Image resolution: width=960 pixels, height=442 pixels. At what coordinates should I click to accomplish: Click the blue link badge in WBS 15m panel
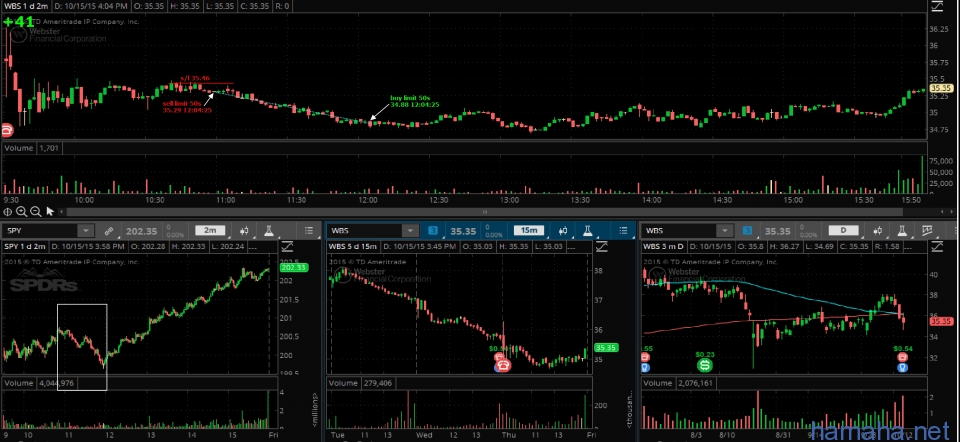[x=433, y=231]
